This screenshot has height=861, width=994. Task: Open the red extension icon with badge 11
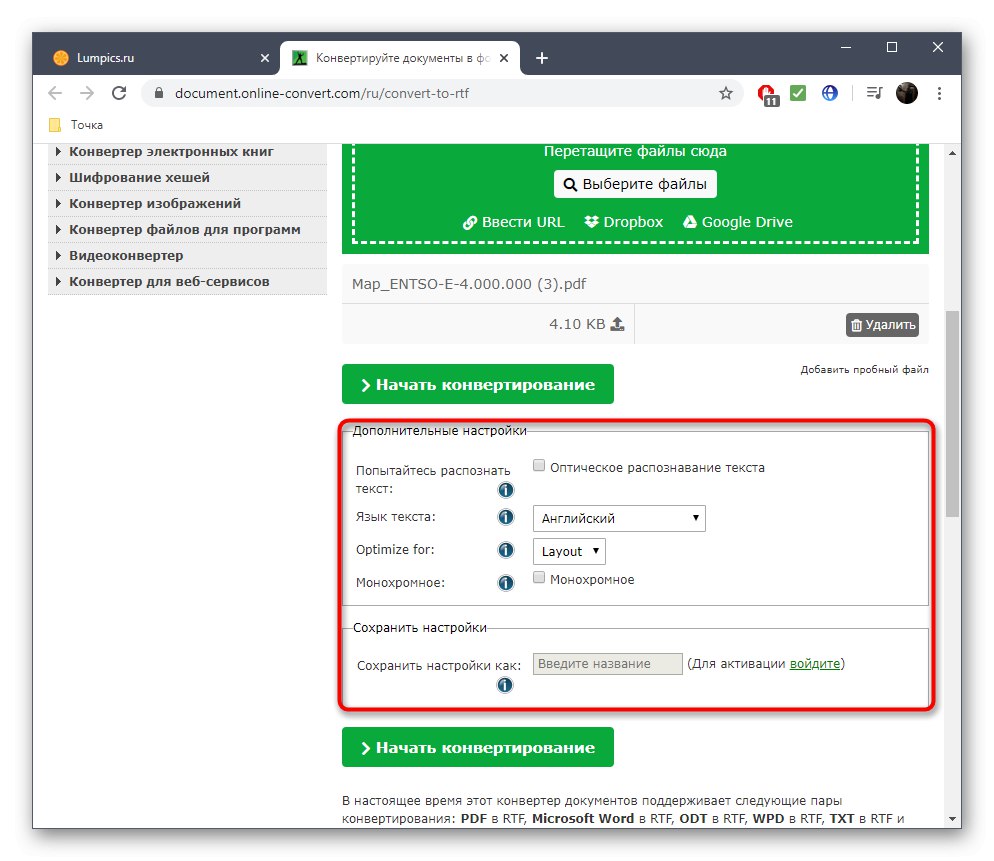pos(765,92)
